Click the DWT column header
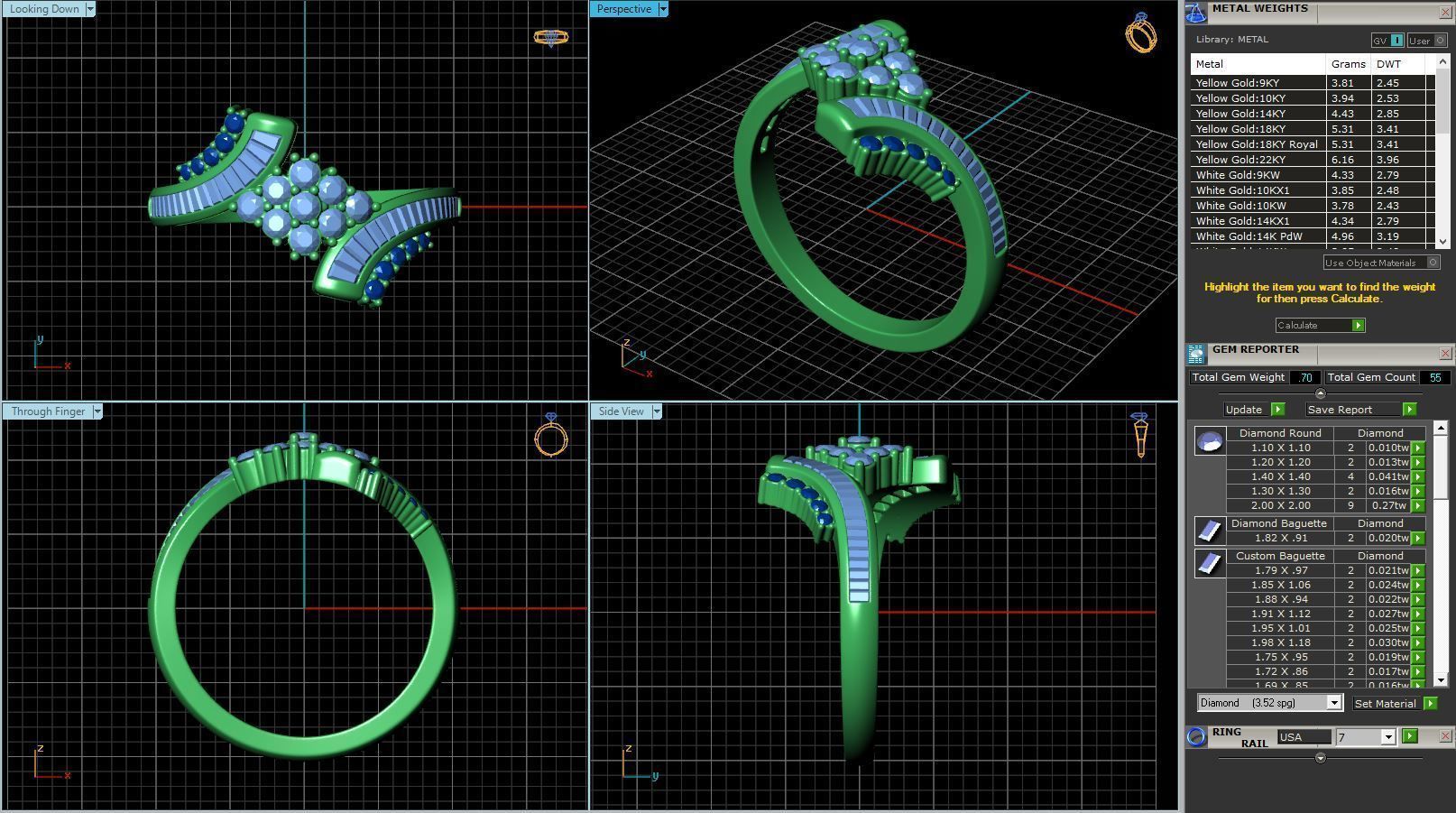The image size is (1456, 813). click(1397, 64)
